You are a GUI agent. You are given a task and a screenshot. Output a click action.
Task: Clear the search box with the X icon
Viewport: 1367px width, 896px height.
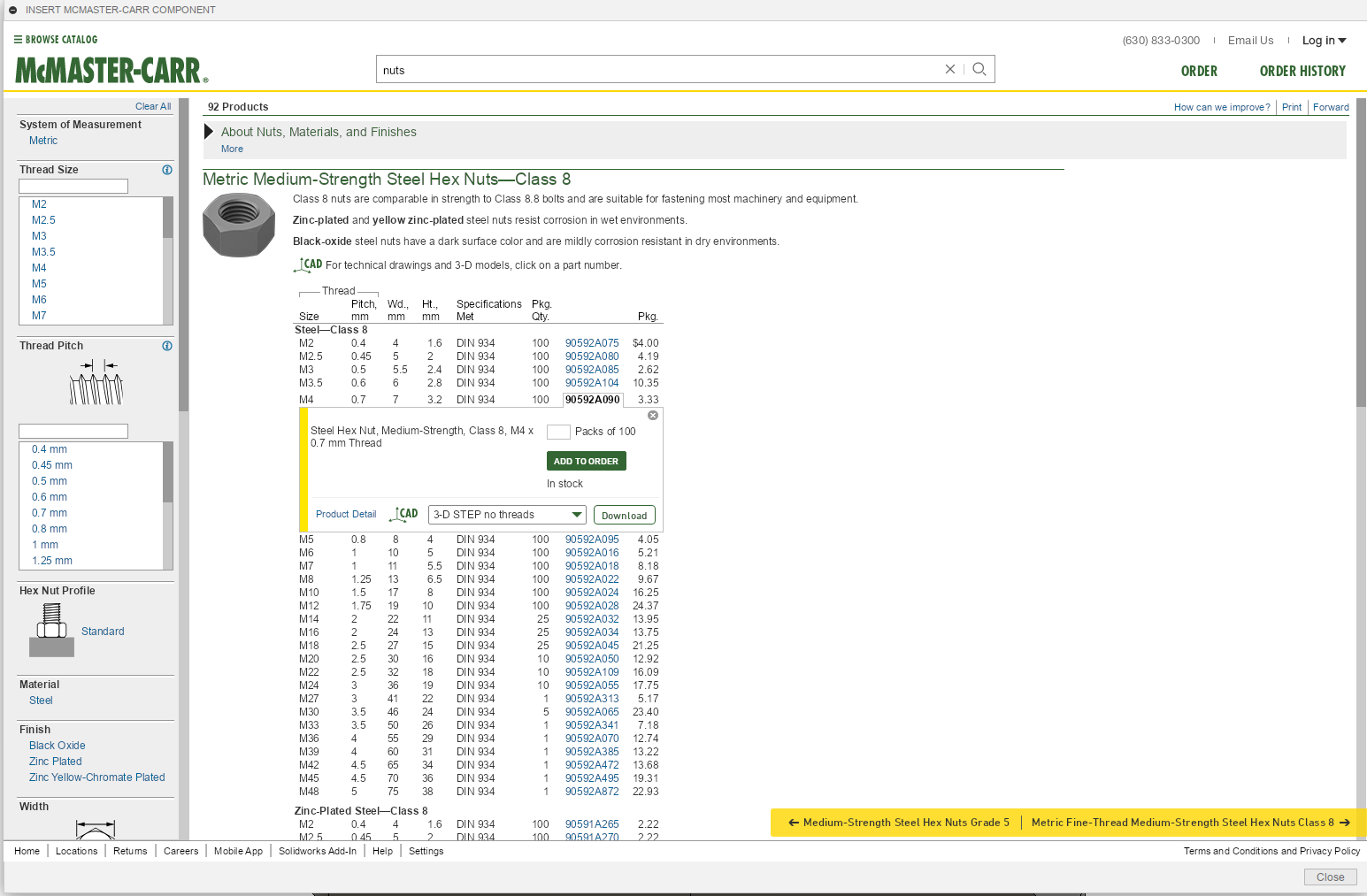949,69
